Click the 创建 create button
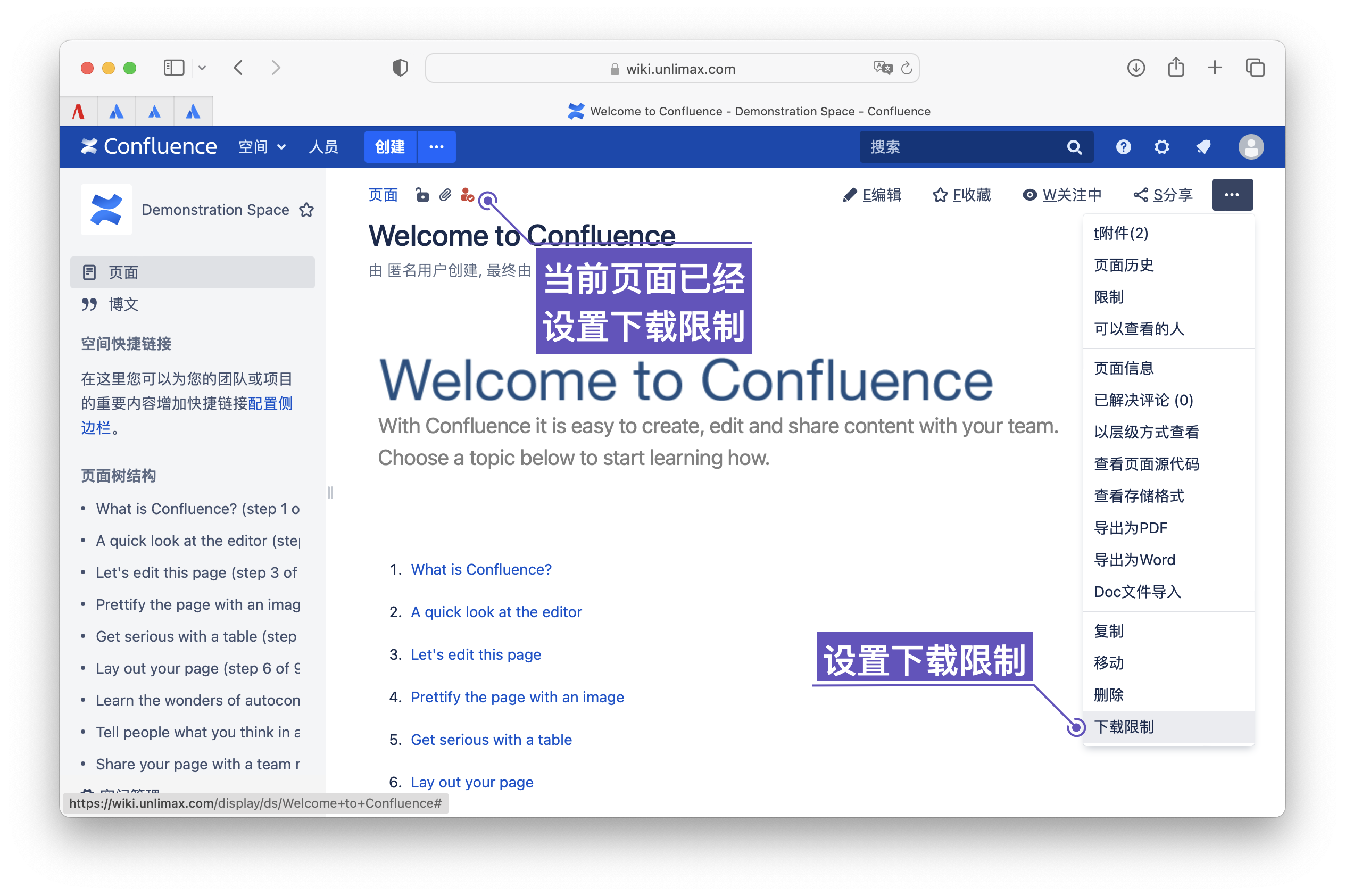Image resolution: width=1345 pixels, height=896 pixels. tap(390, 147)
